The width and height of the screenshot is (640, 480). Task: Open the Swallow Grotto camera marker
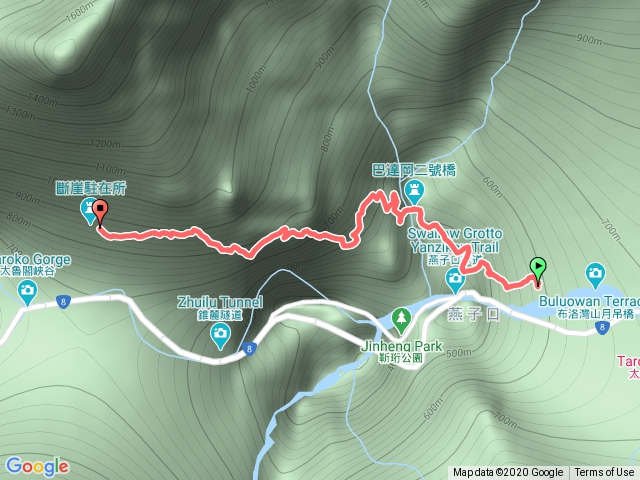[455, 281]
